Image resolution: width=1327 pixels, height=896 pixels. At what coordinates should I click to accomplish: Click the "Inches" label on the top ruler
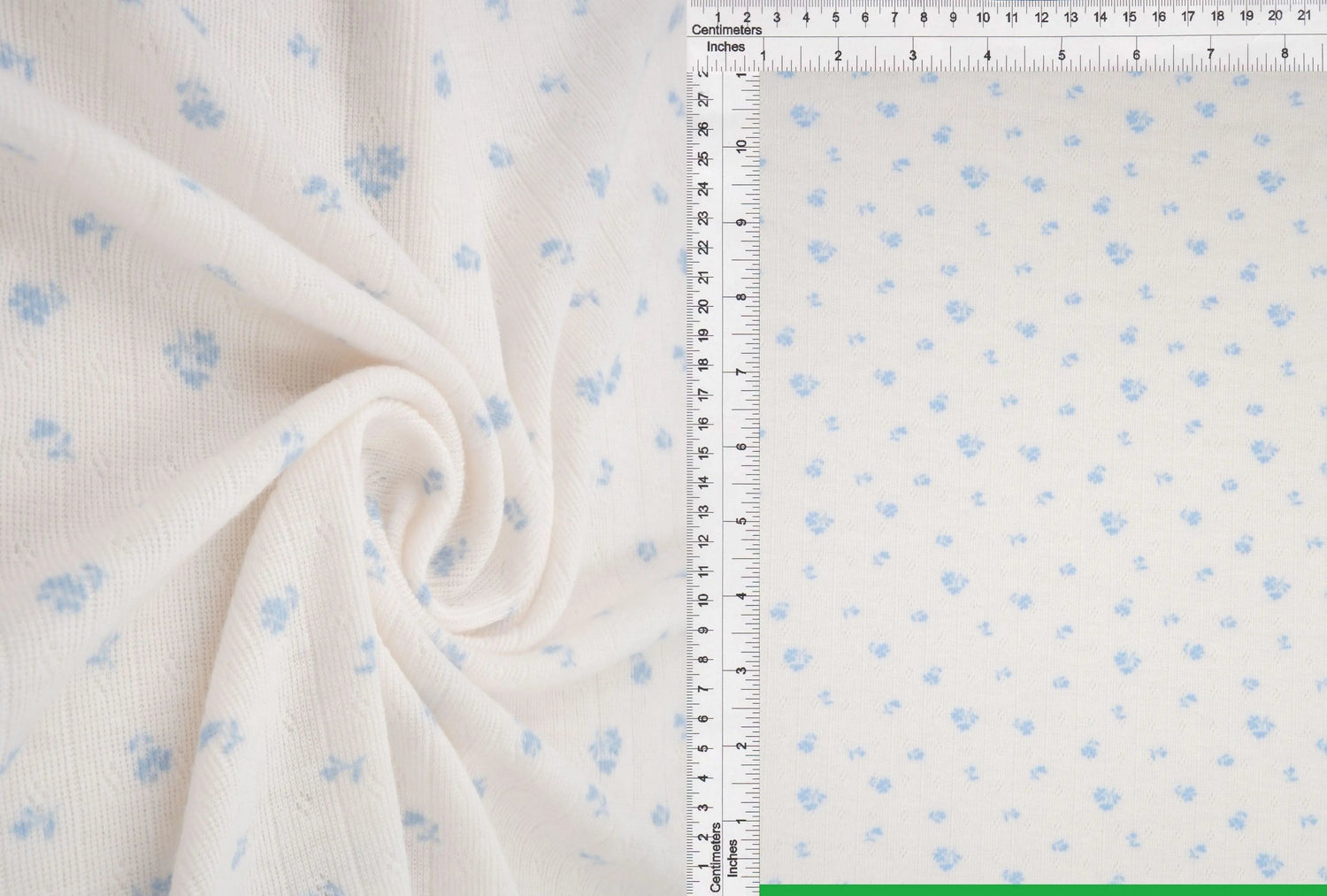point(725,47)
